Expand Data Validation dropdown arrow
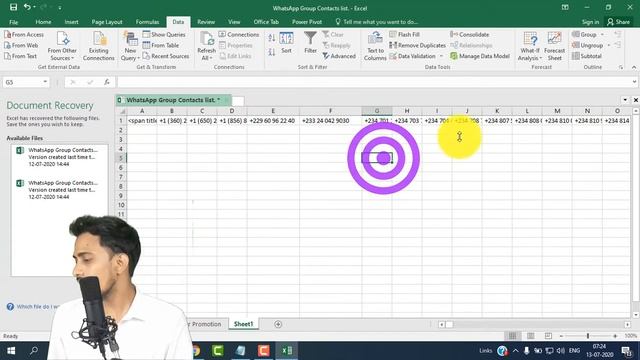The width and height of the screenshot is (640, 360). click(x=441, y=56)
